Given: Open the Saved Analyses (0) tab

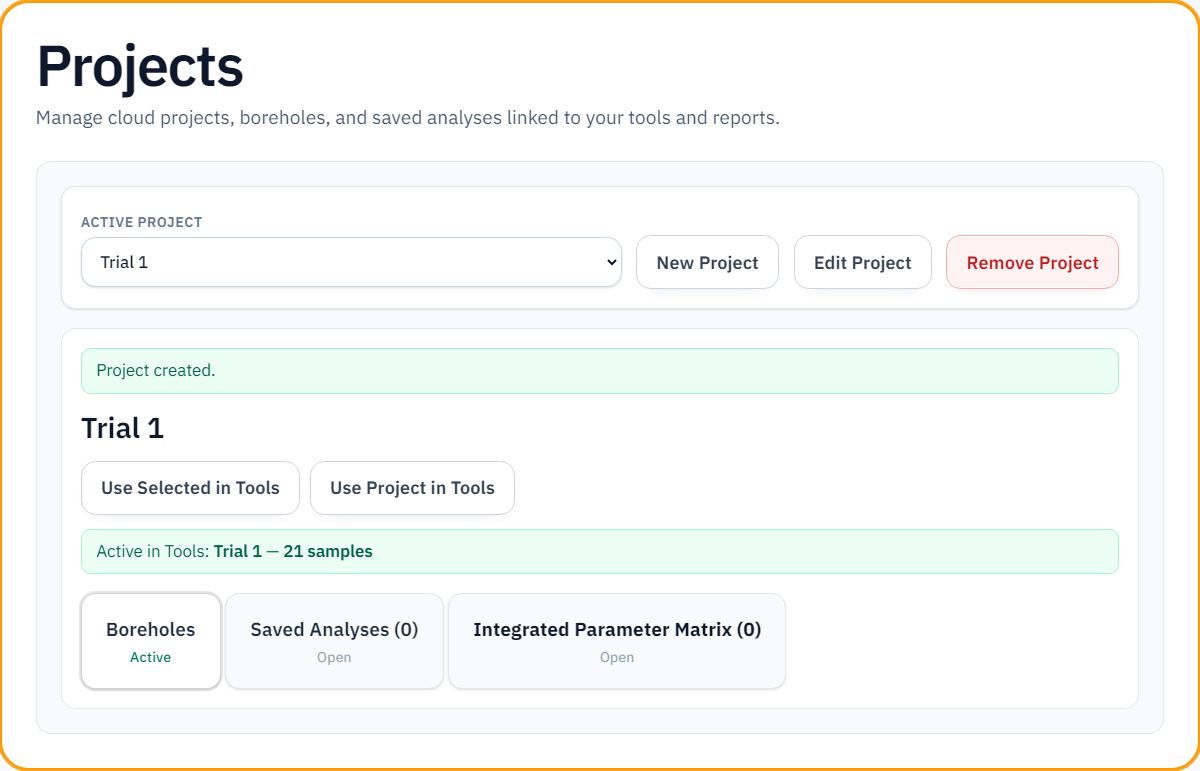Looking at the screenshot, I should click(334, 640).
